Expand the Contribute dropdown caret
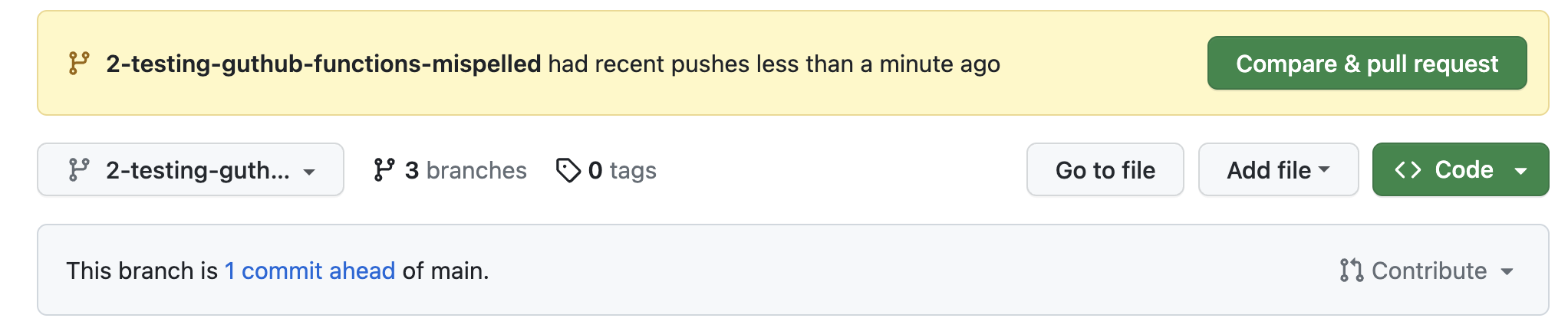 point(1507,271)
